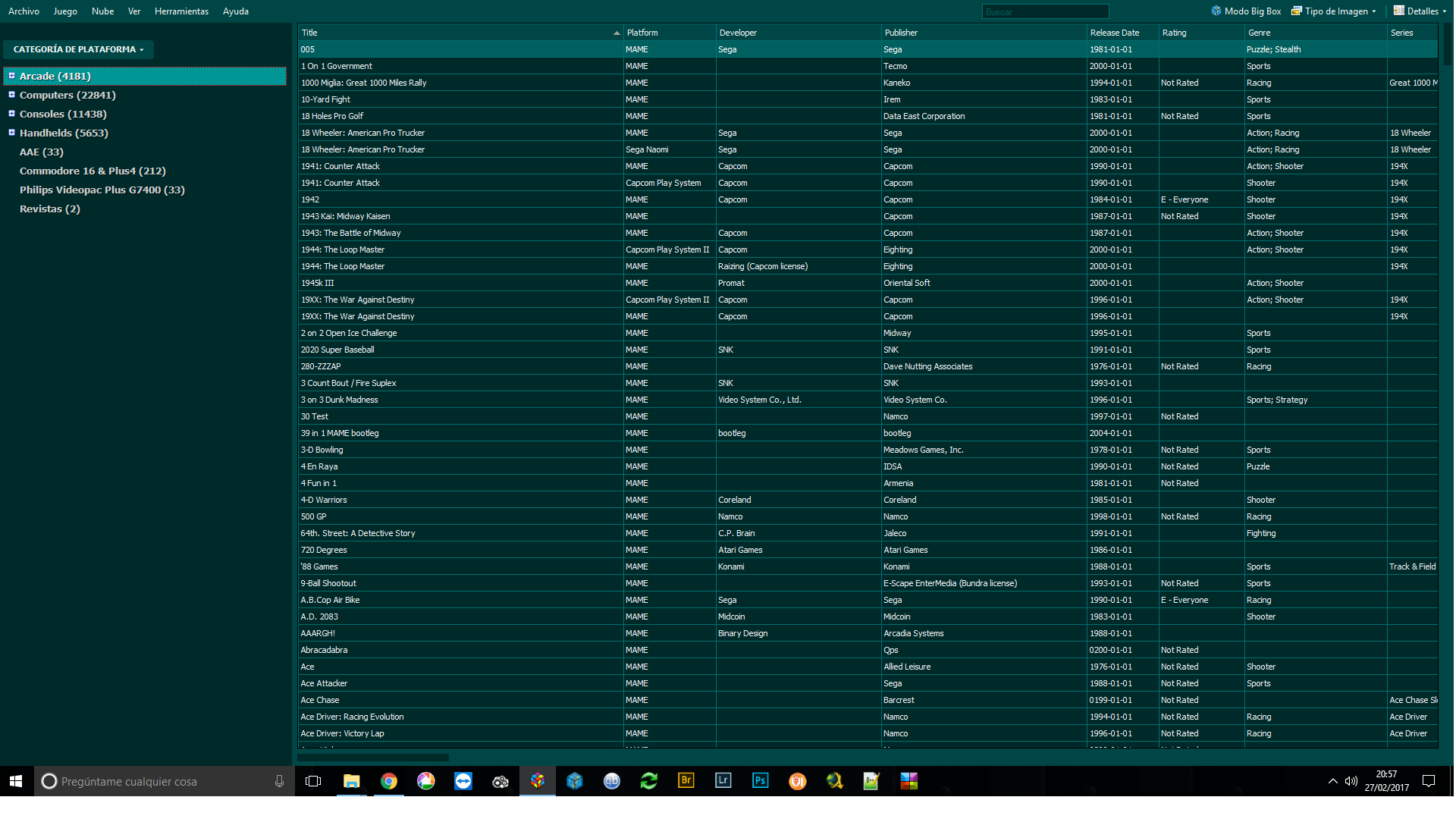Open File Explorer from taskbar
This screenshot has width=1456, height=819.
(x=351, y=781)
